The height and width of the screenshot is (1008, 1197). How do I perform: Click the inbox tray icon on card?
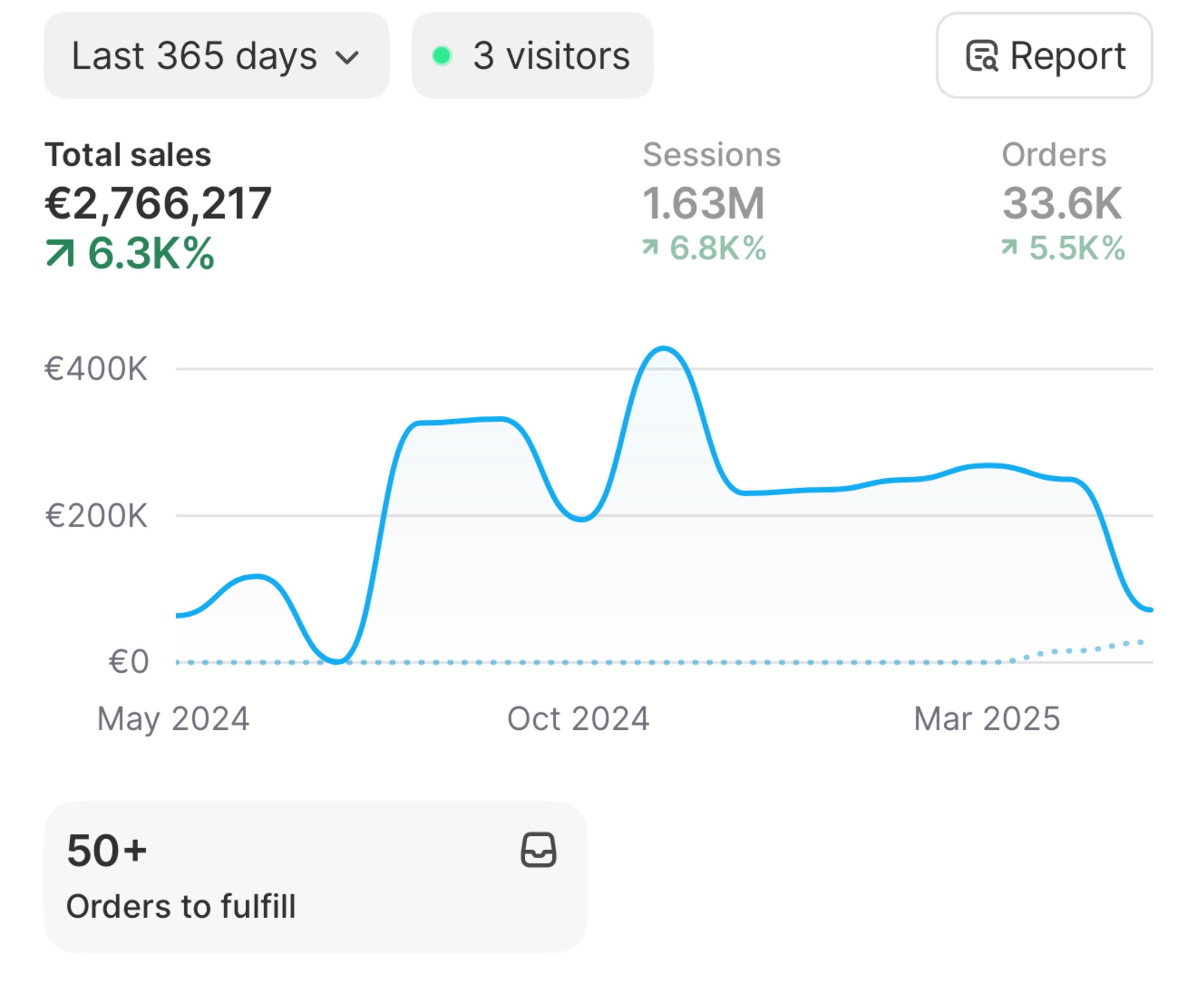click(538, 850)
